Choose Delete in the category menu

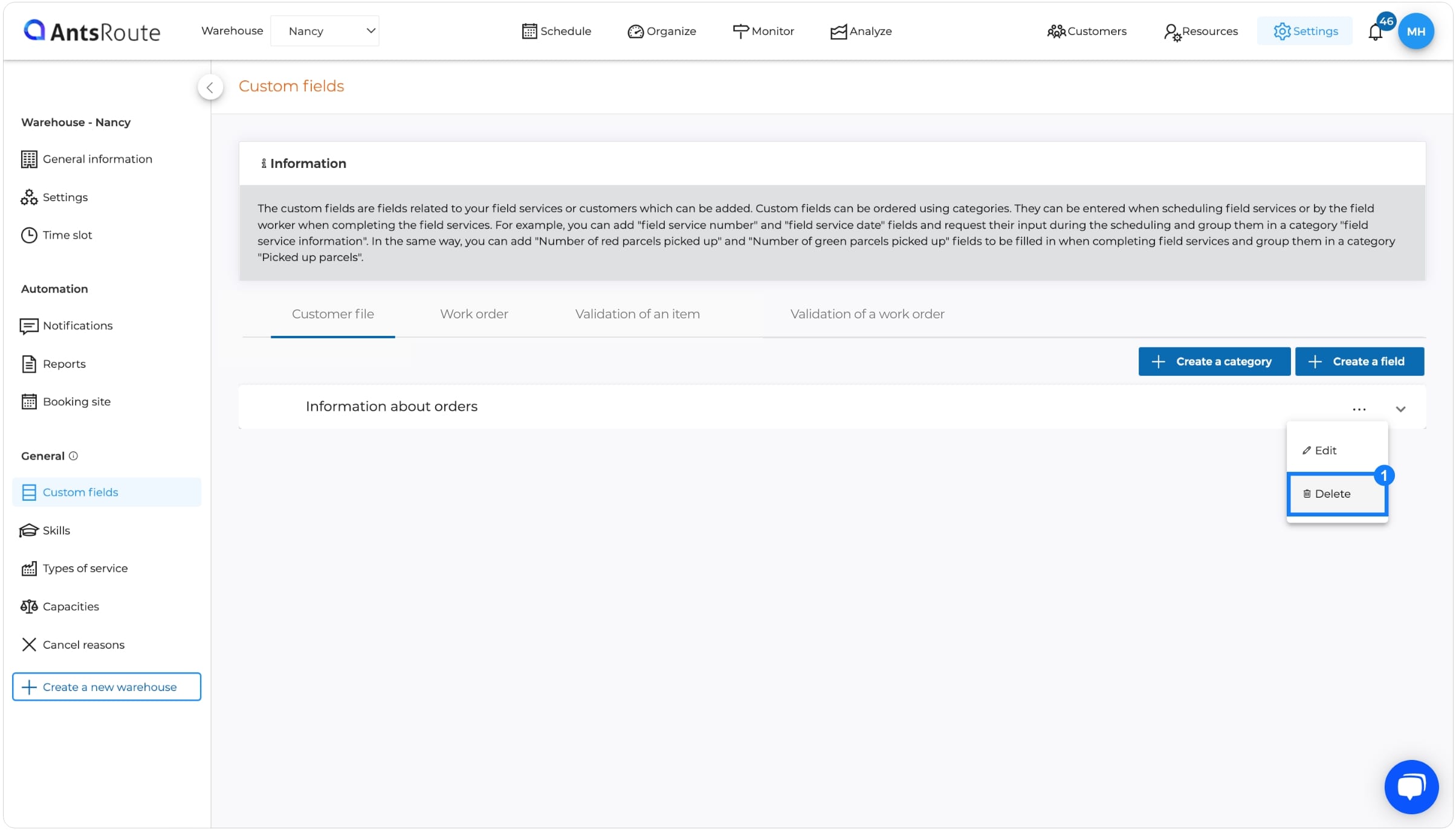(1337, 494)
